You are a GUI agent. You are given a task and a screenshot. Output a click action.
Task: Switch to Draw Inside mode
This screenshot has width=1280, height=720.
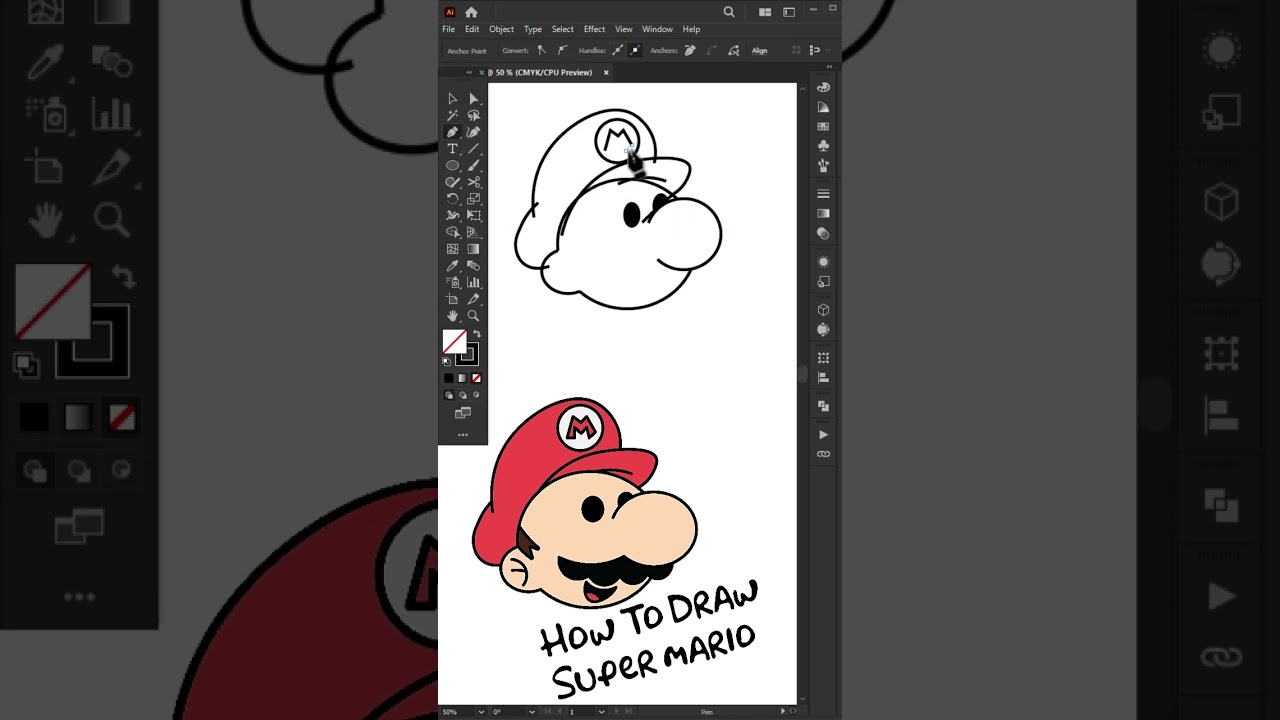pos(476,395)
